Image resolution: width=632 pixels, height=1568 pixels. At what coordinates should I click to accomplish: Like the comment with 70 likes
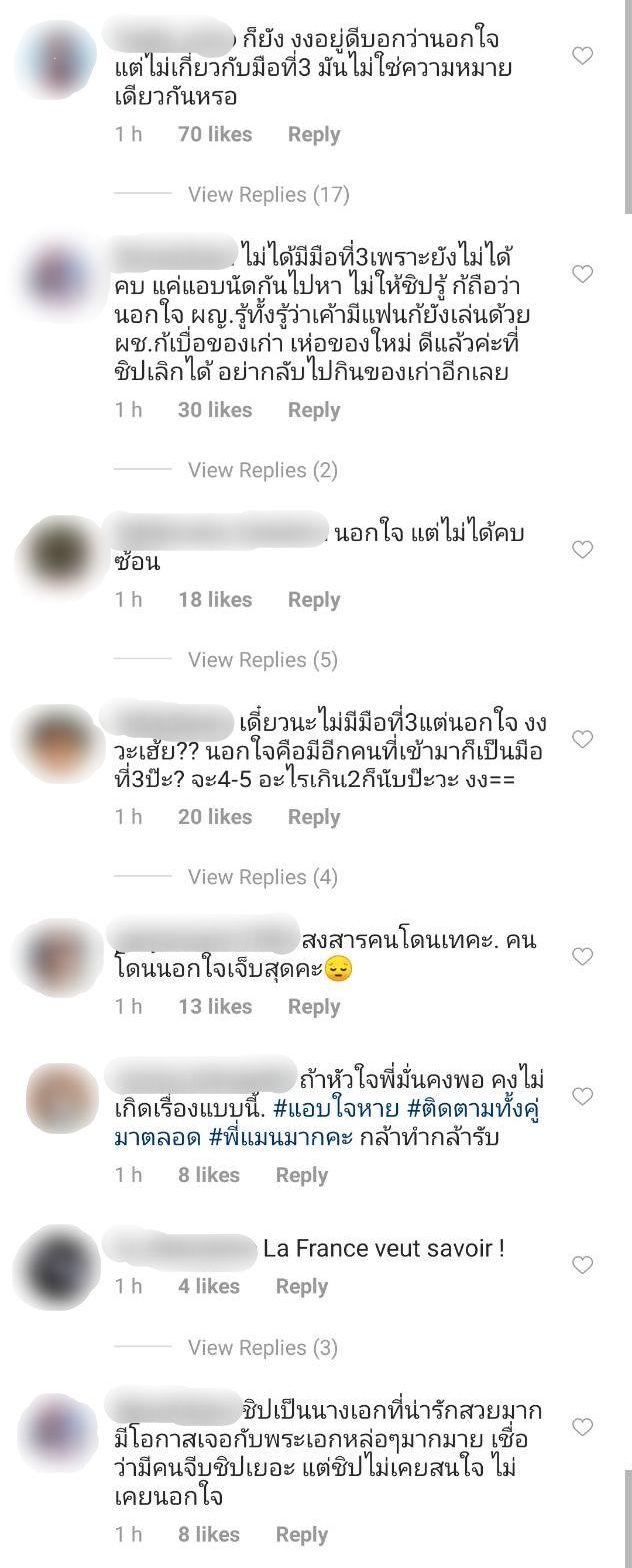[582, 56]
